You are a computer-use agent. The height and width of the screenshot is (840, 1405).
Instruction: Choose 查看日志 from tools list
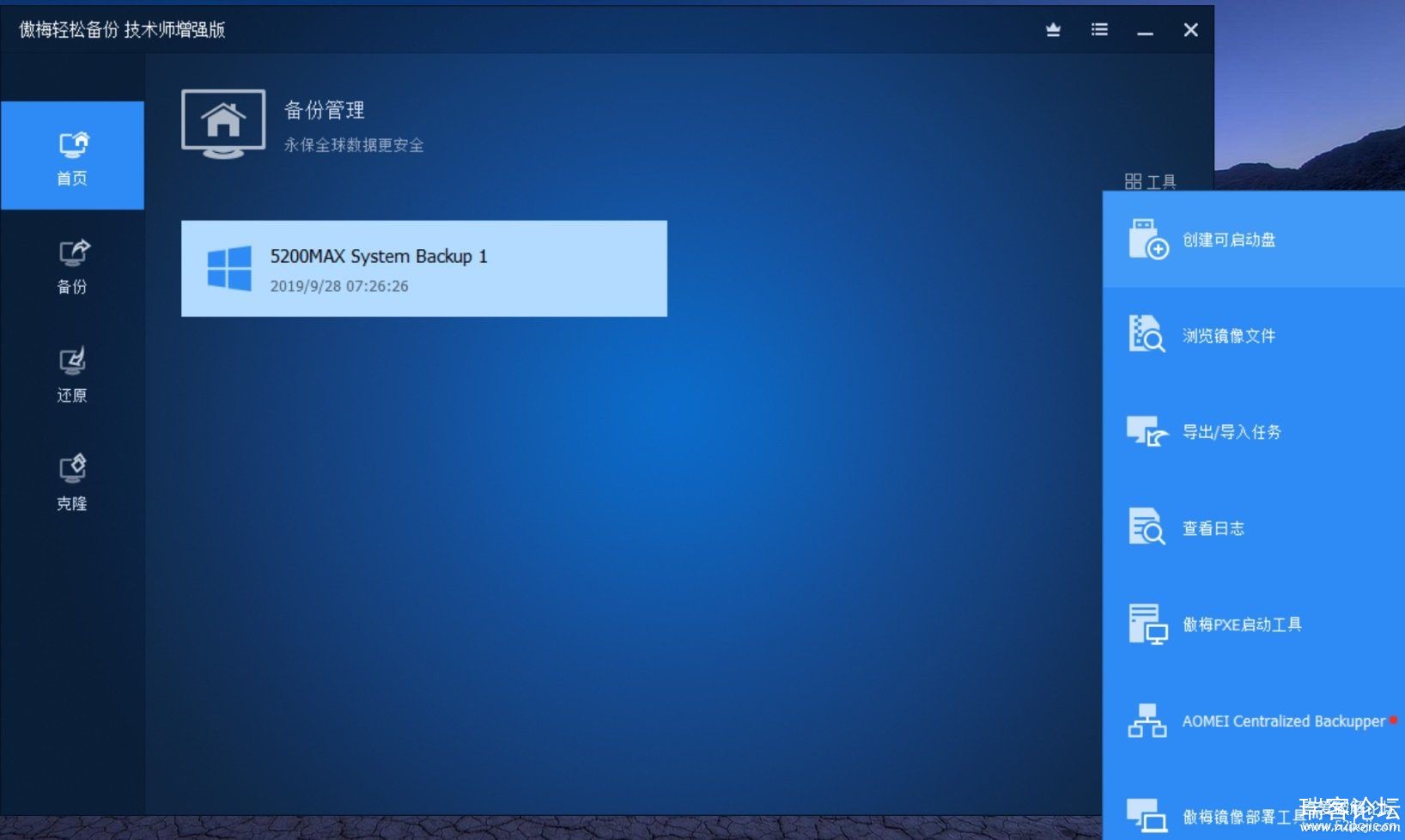point(1254,528)
